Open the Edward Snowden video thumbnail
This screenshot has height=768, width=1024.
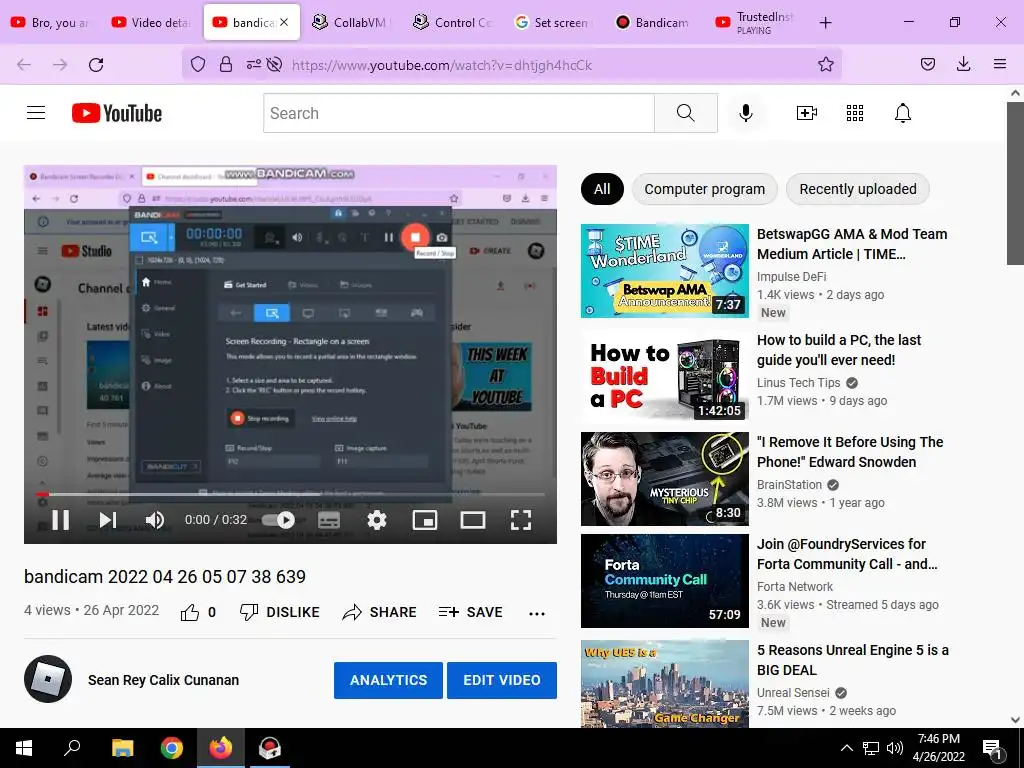(665, 479)
